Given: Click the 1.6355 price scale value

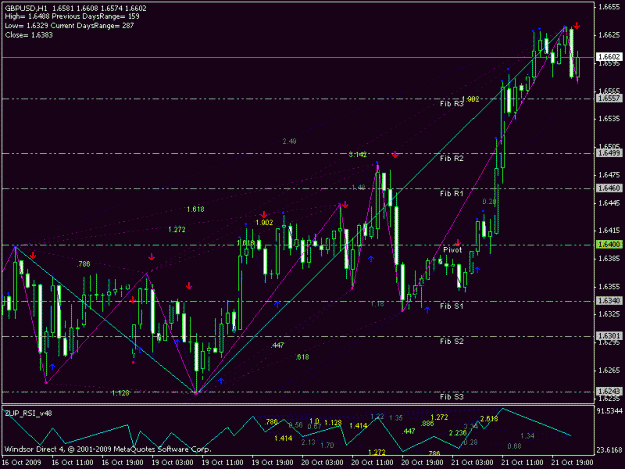Looking at the screenshot, I should click(609, 287).
